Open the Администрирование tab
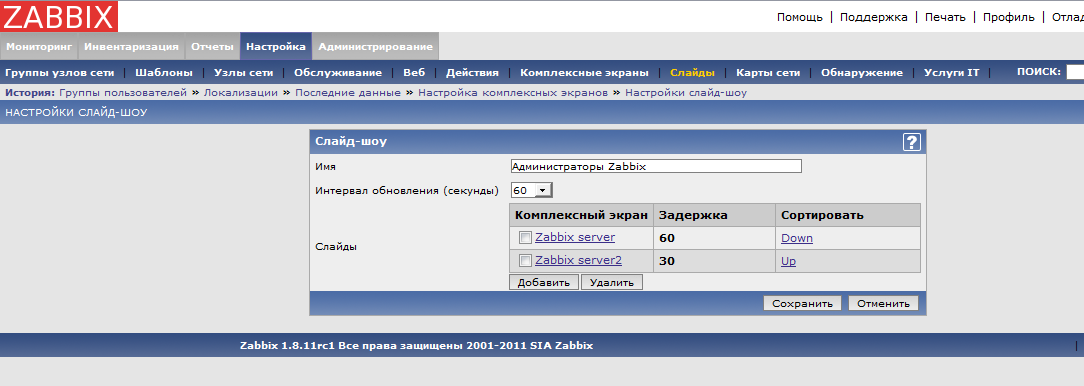Screen dimensions: 1084x386 coord(375,46)
